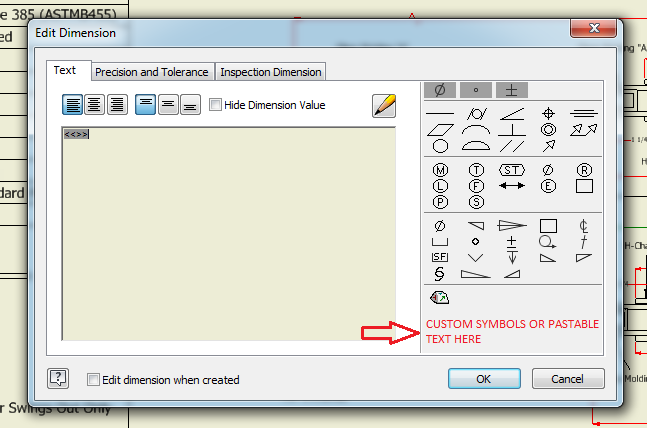Set right text justification
The width and height of the screenshot is (647, 428).
click(117, 104)
